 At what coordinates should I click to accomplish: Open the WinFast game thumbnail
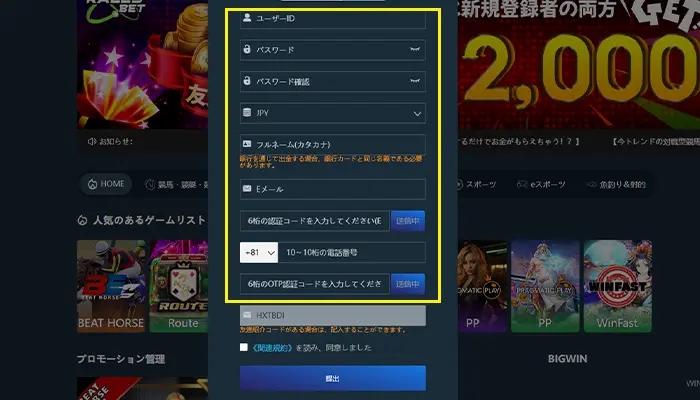click(617, 286)
